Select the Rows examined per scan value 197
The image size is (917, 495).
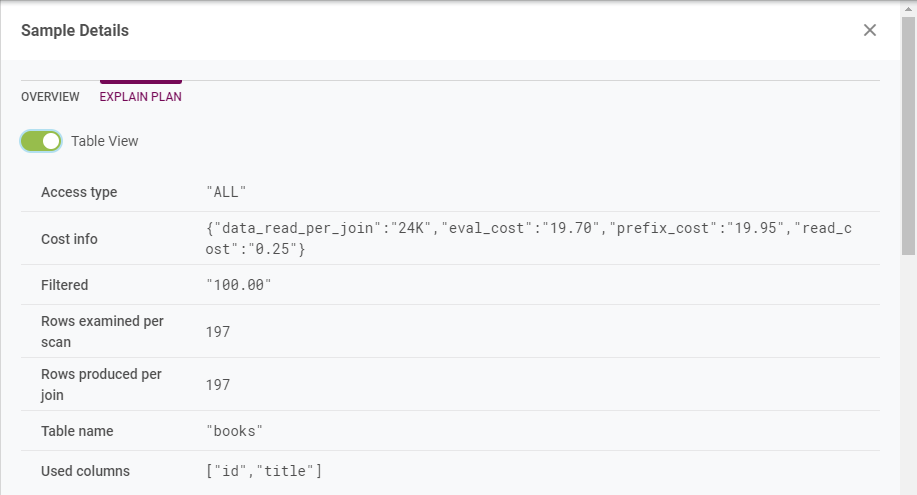(218, 331)
